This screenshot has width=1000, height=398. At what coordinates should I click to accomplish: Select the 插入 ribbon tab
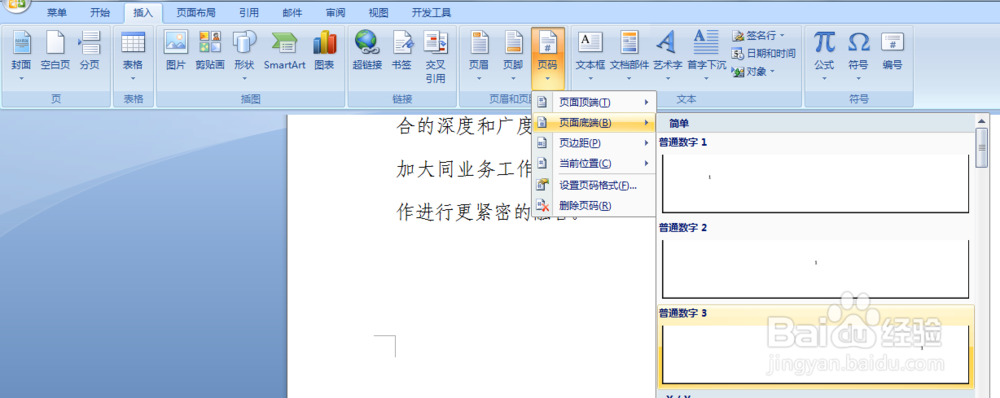click(x=143, y=13)
